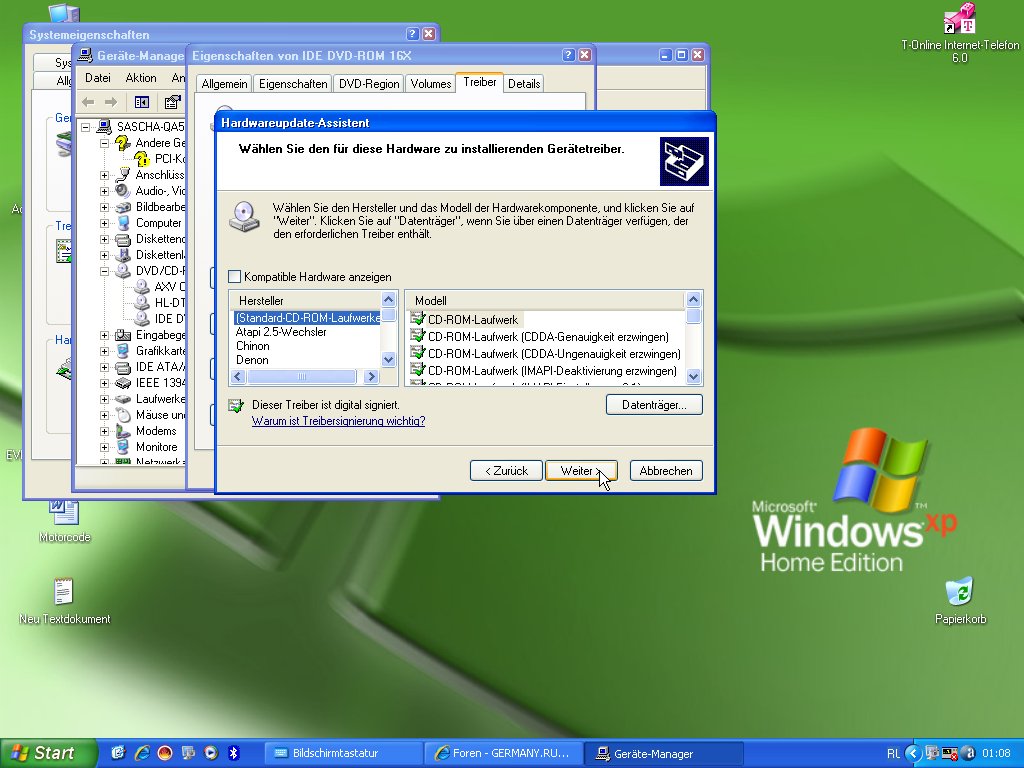Click the Properties toolbar icon in Geräte-Manager

(173, 102)
